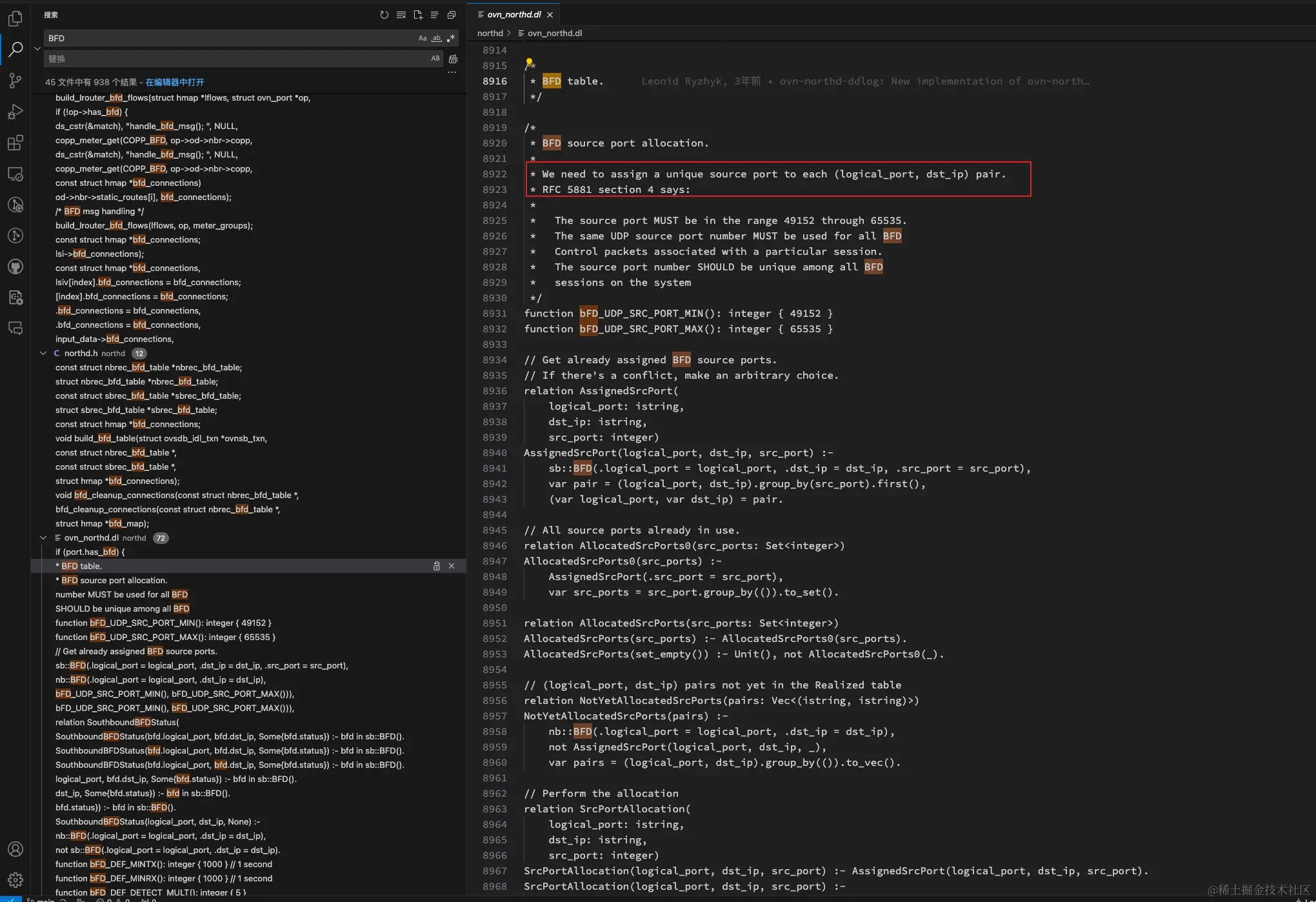
Task: Select result 'number MUST be used for all BFD'
Action: 121,594
